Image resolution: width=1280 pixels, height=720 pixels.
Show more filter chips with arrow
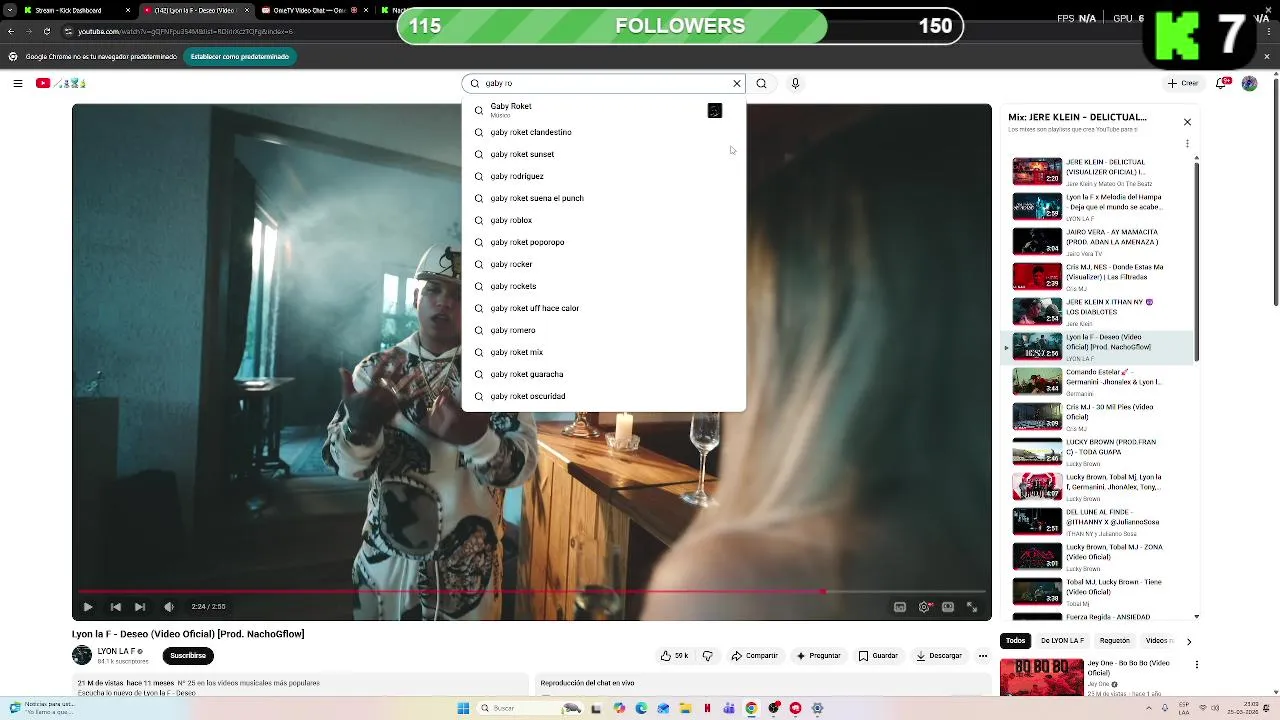click(1189, 642)
